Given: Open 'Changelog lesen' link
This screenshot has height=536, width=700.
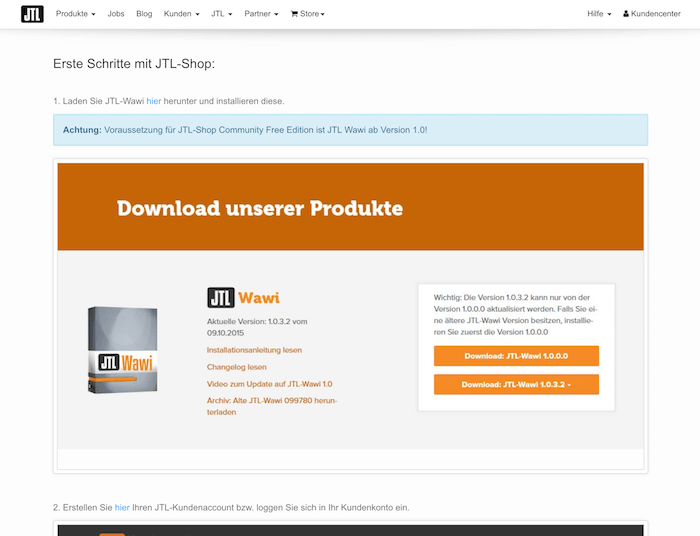Looking at the screenshot, I should 237,367.
